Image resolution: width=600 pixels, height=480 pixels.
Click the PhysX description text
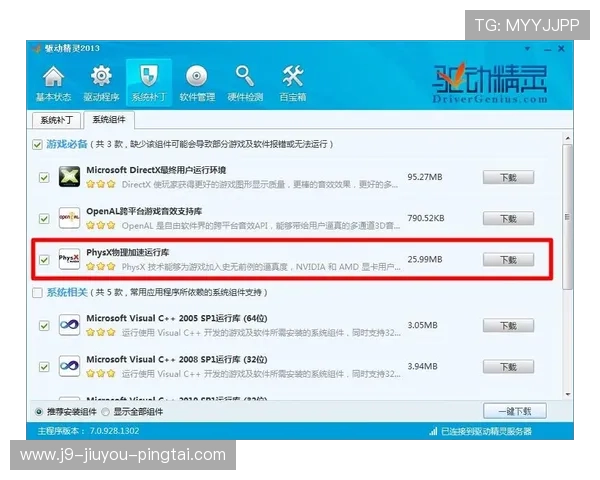(261, 267)
